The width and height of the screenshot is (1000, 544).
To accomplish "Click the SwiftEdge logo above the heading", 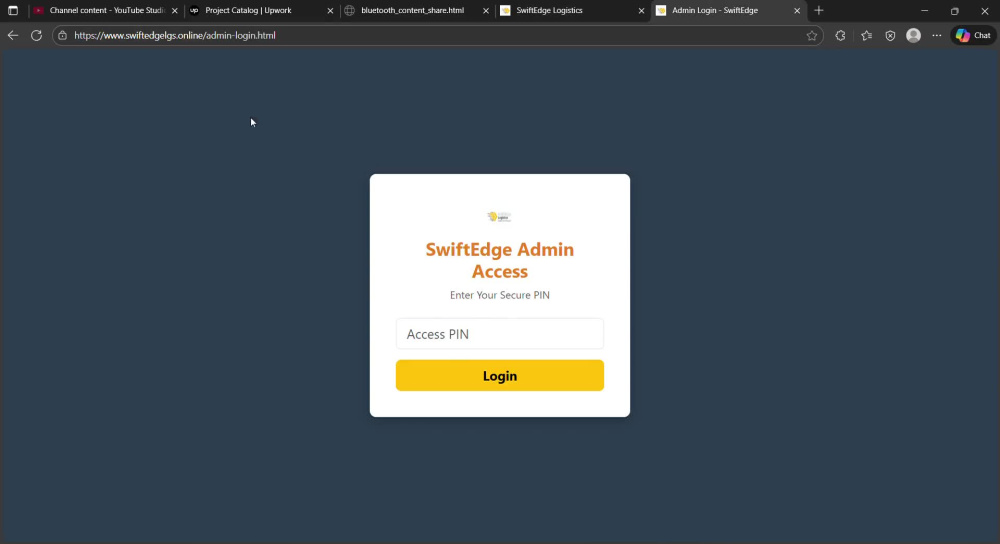I will click(499, 217).
